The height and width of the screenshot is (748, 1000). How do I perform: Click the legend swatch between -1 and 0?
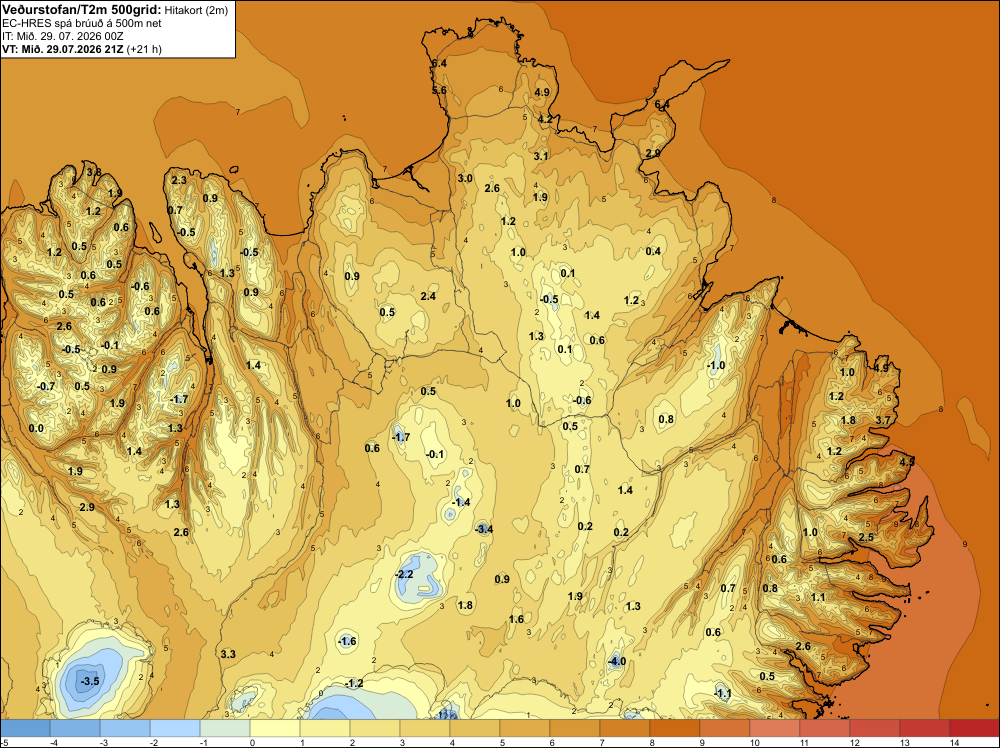click(x=225, y=728)
